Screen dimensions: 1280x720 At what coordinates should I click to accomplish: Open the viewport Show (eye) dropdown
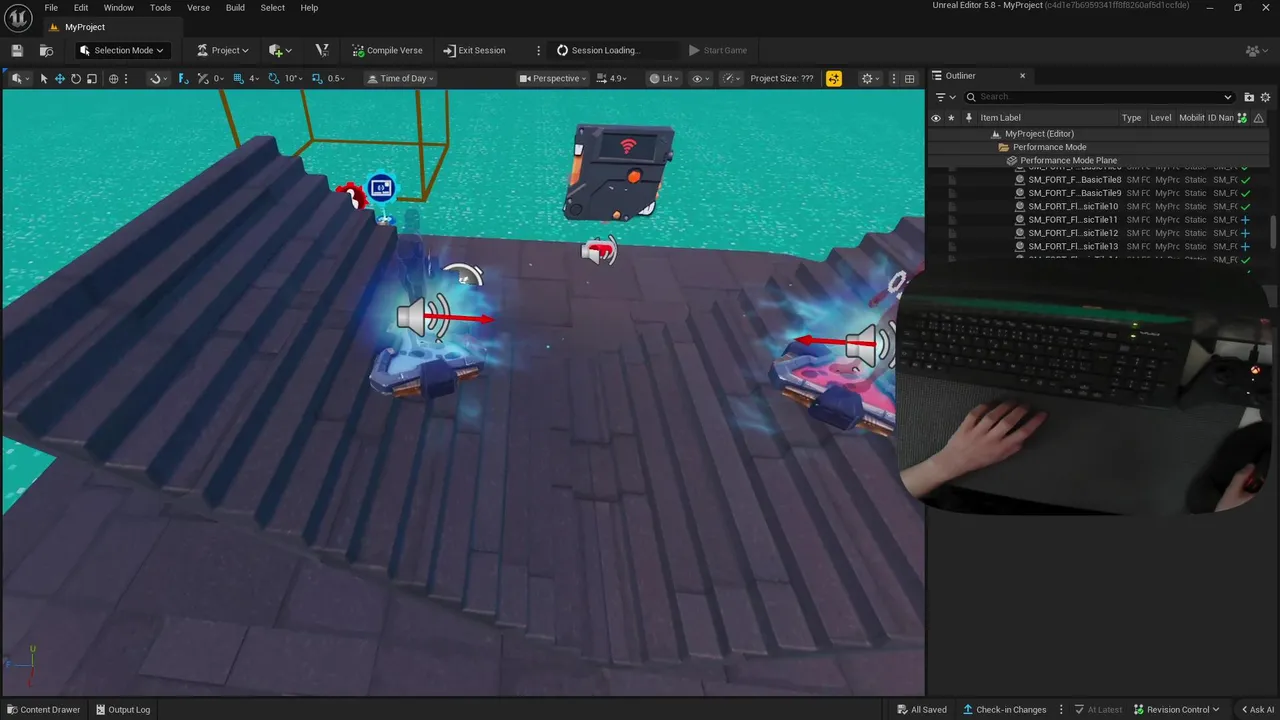coord(701,78)
